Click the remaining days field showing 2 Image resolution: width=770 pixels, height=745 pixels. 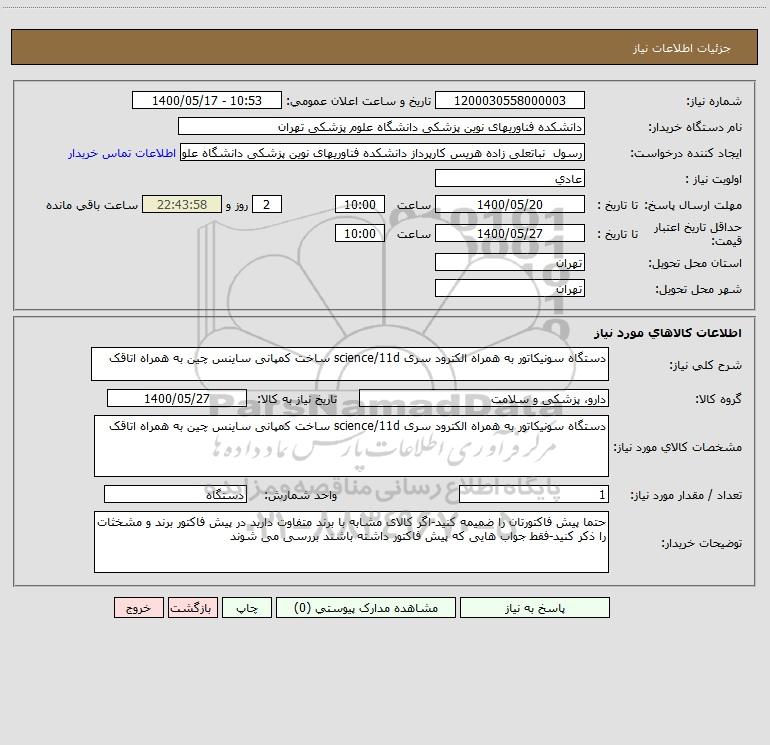[x=267, y=205]
